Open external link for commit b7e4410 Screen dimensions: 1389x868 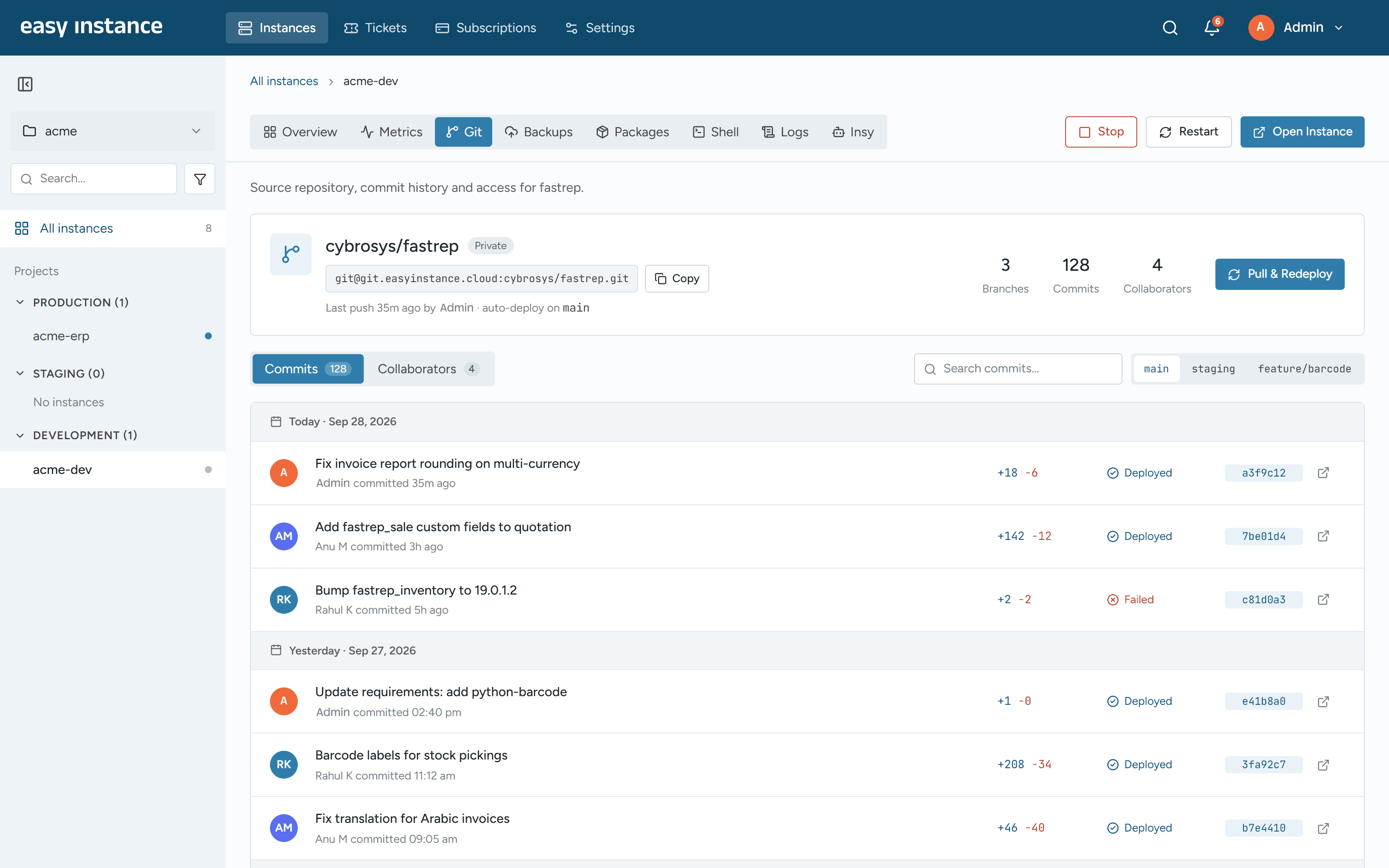[1323, 828]
